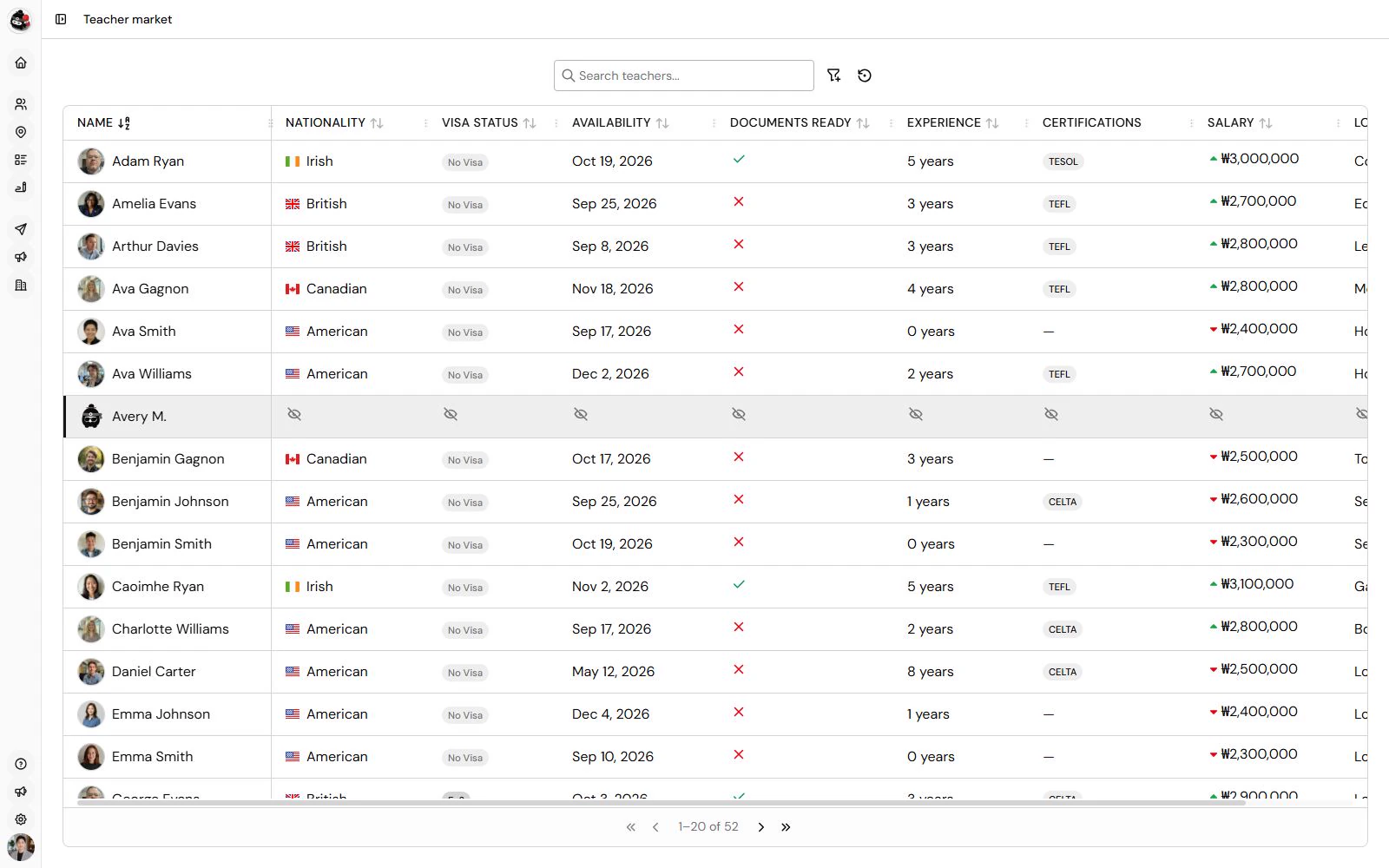Open user profile avatar in sidebar

[x=21, y=846]
